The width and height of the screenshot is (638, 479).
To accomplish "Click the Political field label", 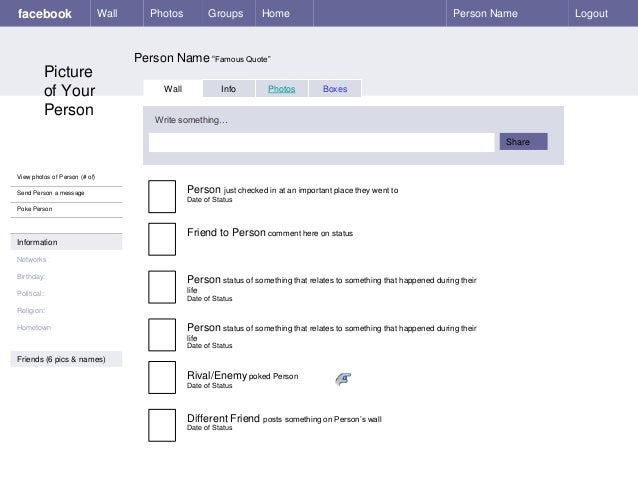I will 30,293.
